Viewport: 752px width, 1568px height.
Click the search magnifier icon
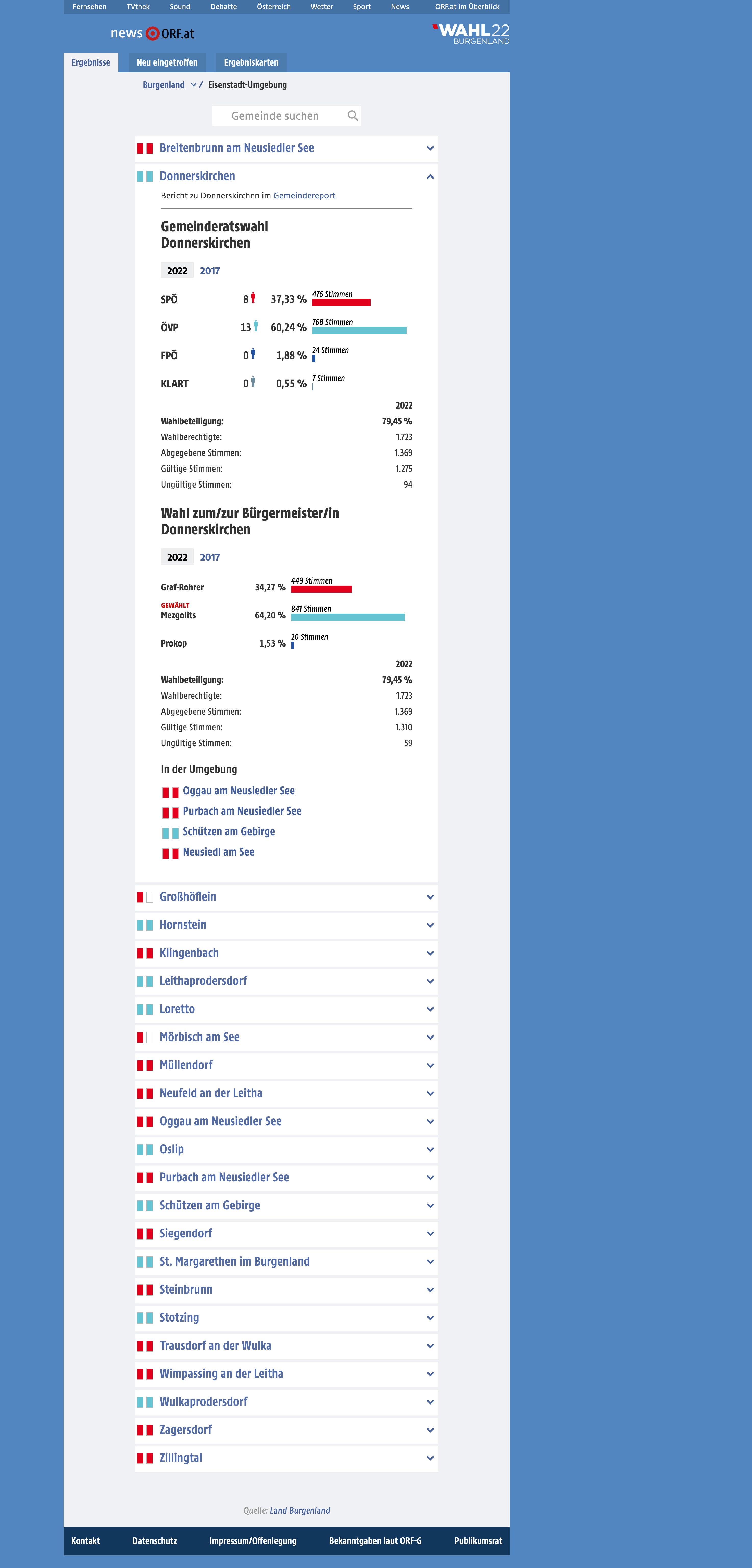pyautogui.click(x=353, y=116)
